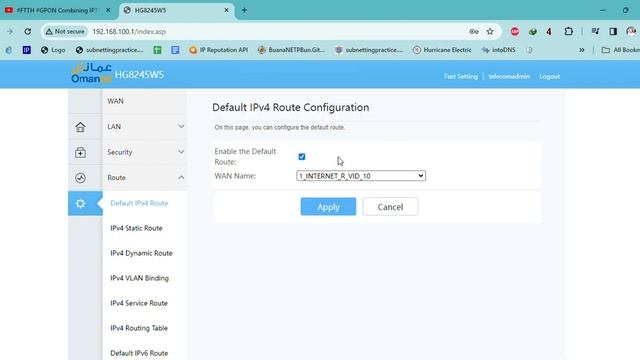The width and height of the screenshot is (640, 360).
Task: Expand the LAN menu section
Action: tap(145, 127)
